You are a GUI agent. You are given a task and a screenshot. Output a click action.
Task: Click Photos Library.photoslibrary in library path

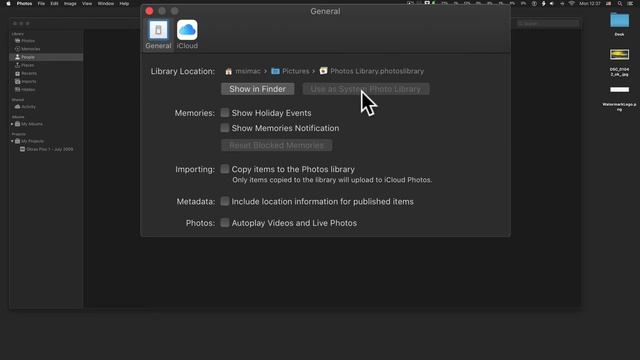tap(372, 71)
